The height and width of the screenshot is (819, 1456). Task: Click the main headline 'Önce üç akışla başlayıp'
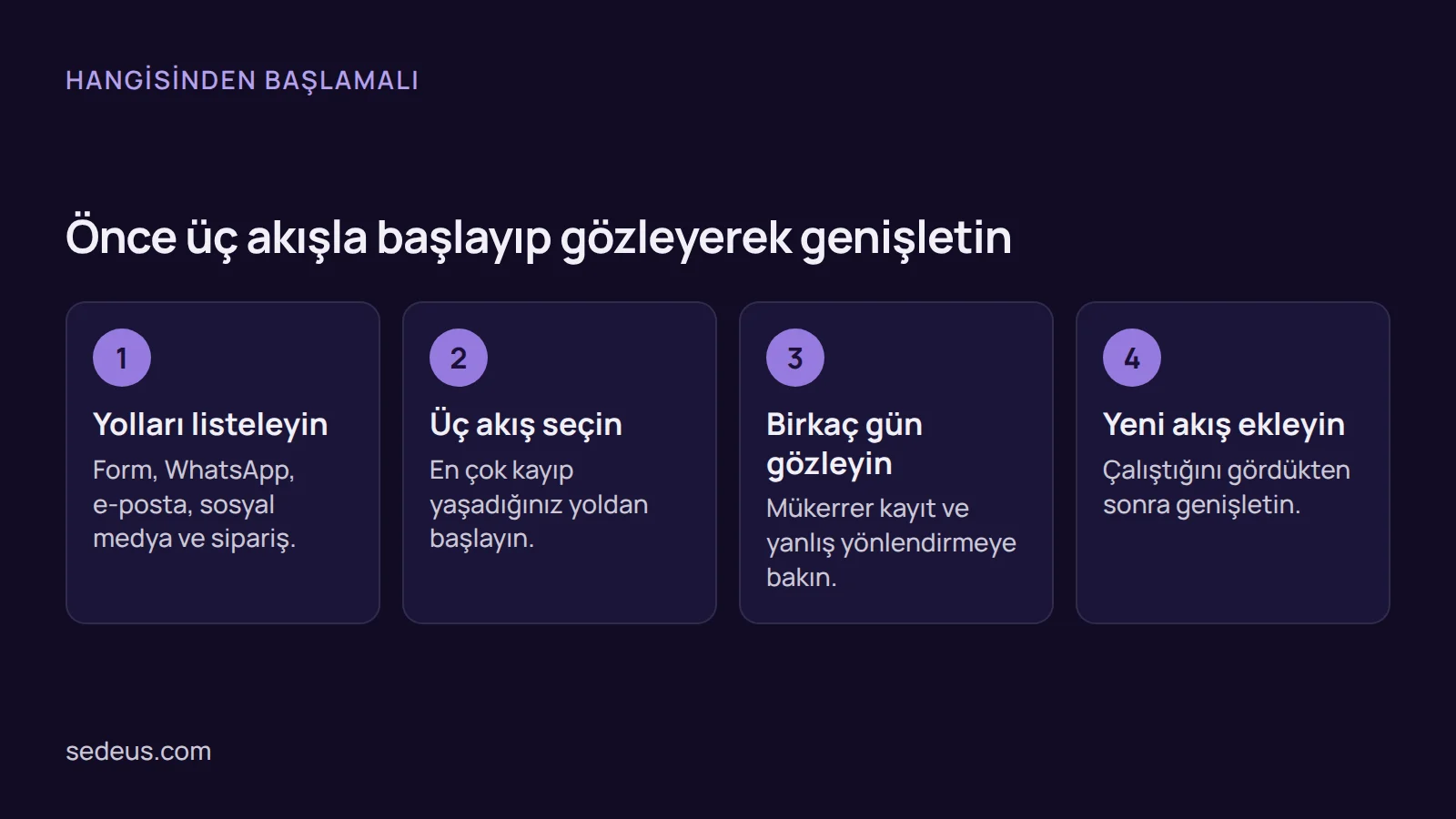point(539,238)
